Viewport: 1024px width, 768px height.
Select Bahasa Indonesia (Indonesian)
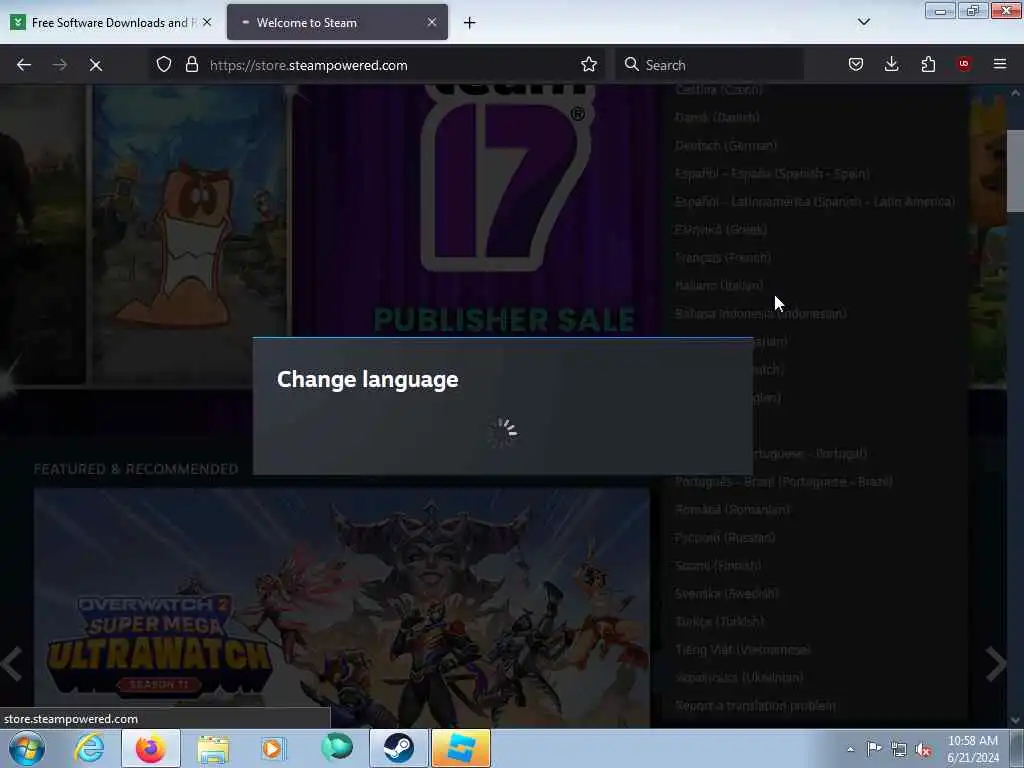pos(761,313)
